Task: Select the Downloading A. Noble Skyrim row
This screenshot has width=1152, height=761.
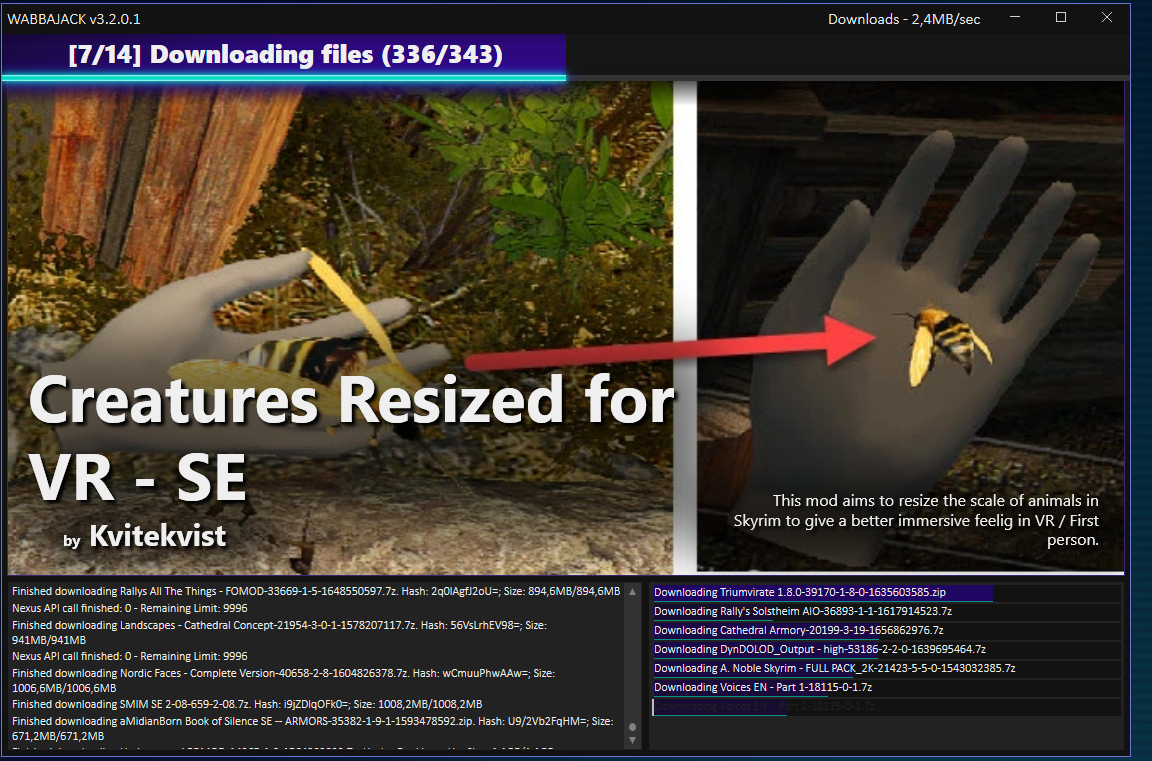Action: pyautogui.click(x=887, y=668)
